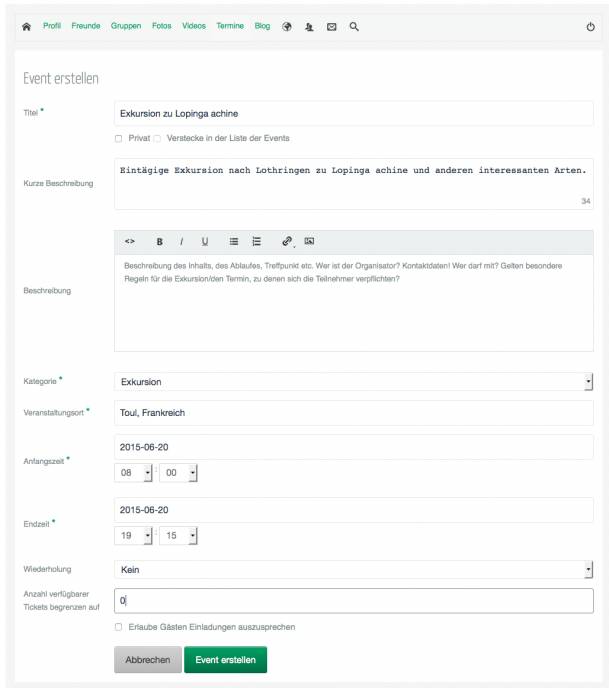609x688 pixels.
Task: Check 'Erlaube Gästen Einladungen auszusprechen'
Action: [x=118, y=627]
